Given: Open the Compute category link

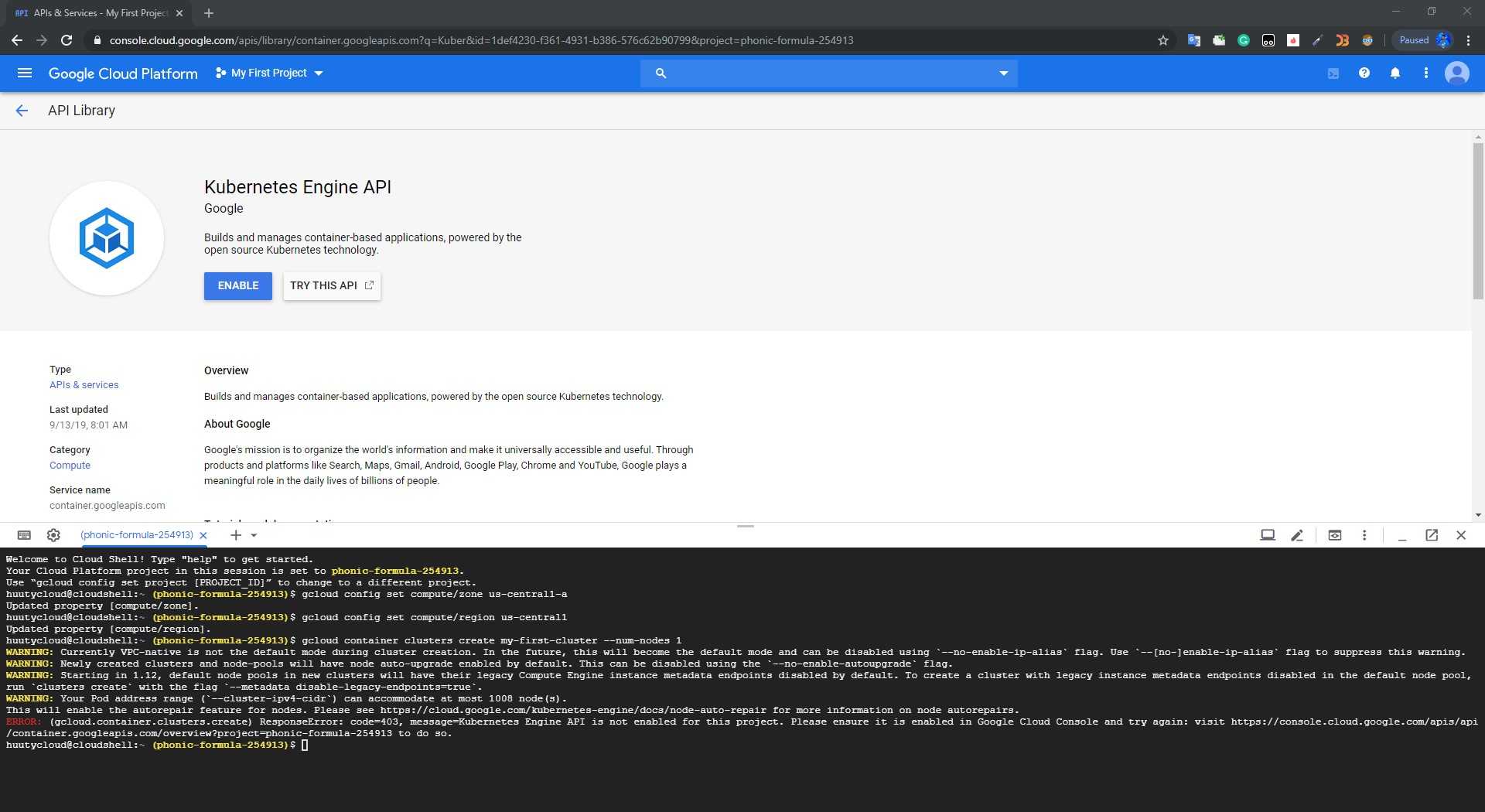Looking at the screenshot, I should point(70,466).
